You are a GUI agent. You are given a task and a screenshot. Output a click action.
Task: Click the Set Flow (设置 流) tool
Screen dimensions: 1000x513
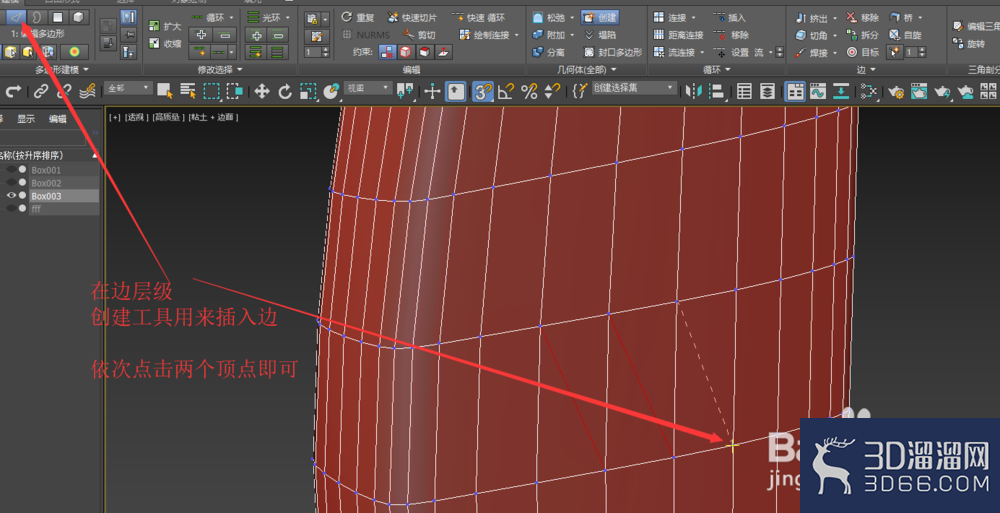tap(739, 52)
